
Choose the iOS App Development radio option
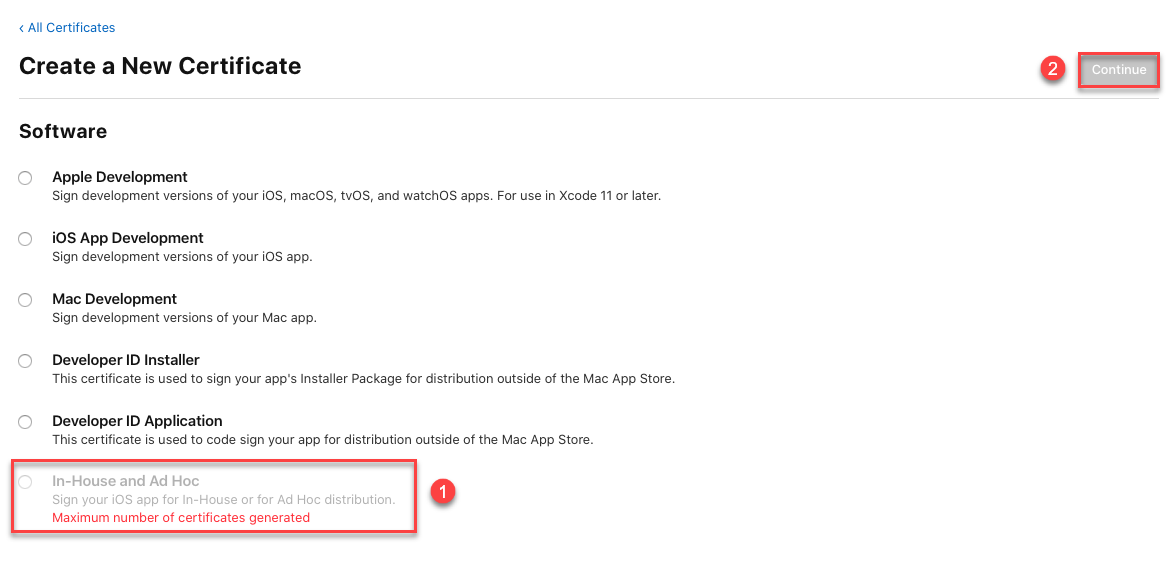pos(25,239)
